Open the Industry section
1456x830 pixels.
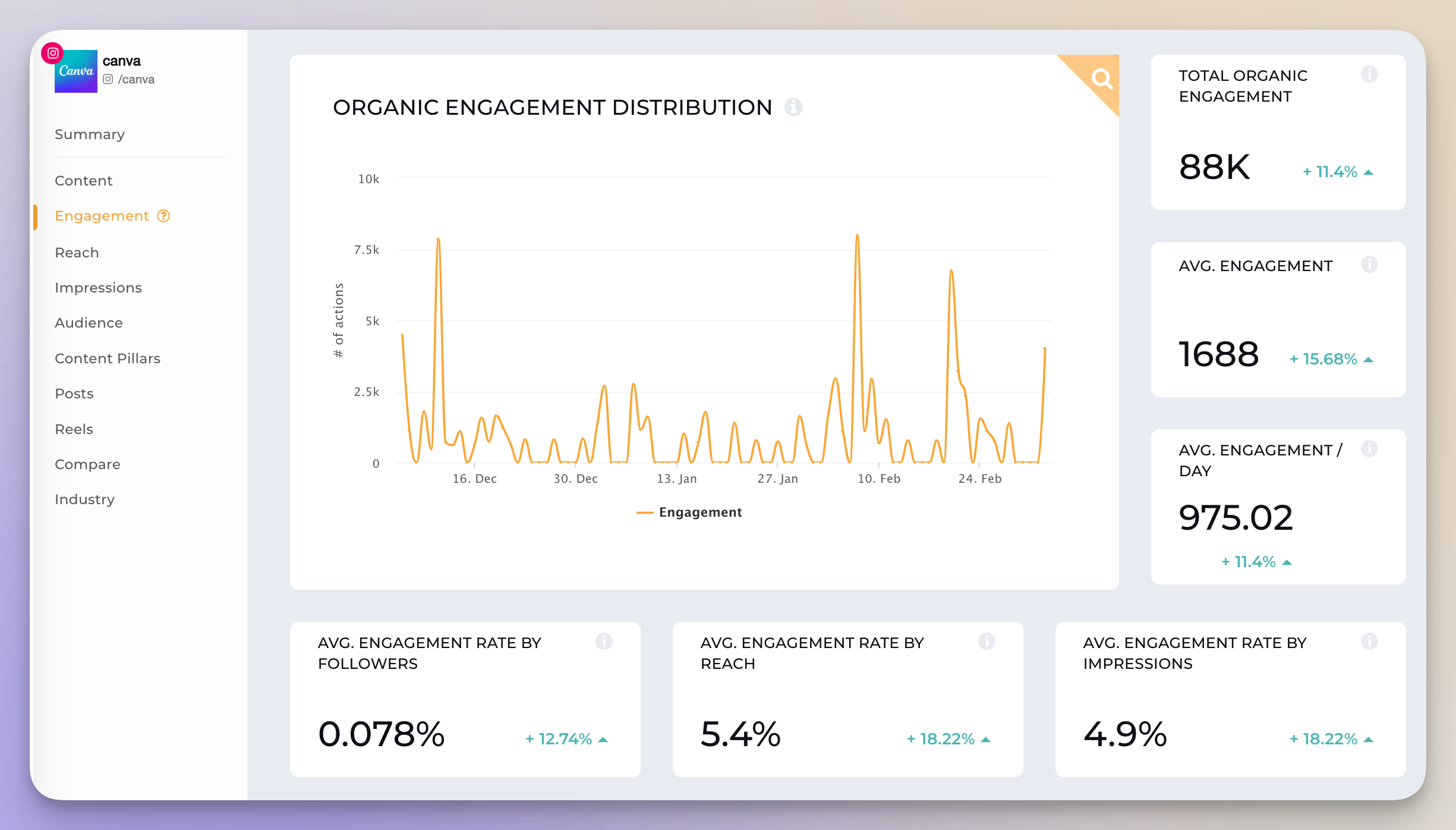(x=84, y=499)
